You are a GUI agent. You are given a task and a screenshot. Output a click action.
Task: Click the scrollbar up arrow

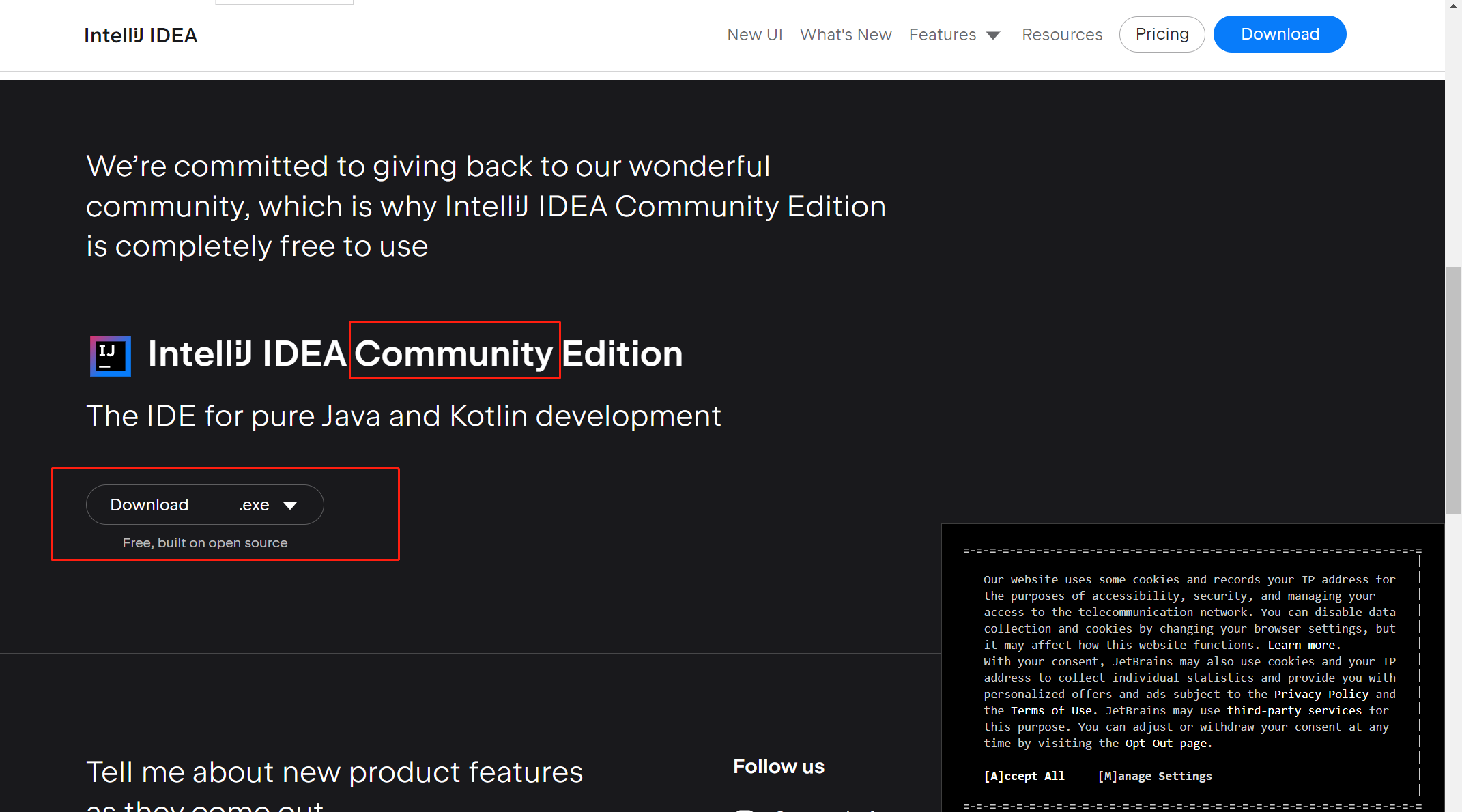click(x=1453, y=5)
